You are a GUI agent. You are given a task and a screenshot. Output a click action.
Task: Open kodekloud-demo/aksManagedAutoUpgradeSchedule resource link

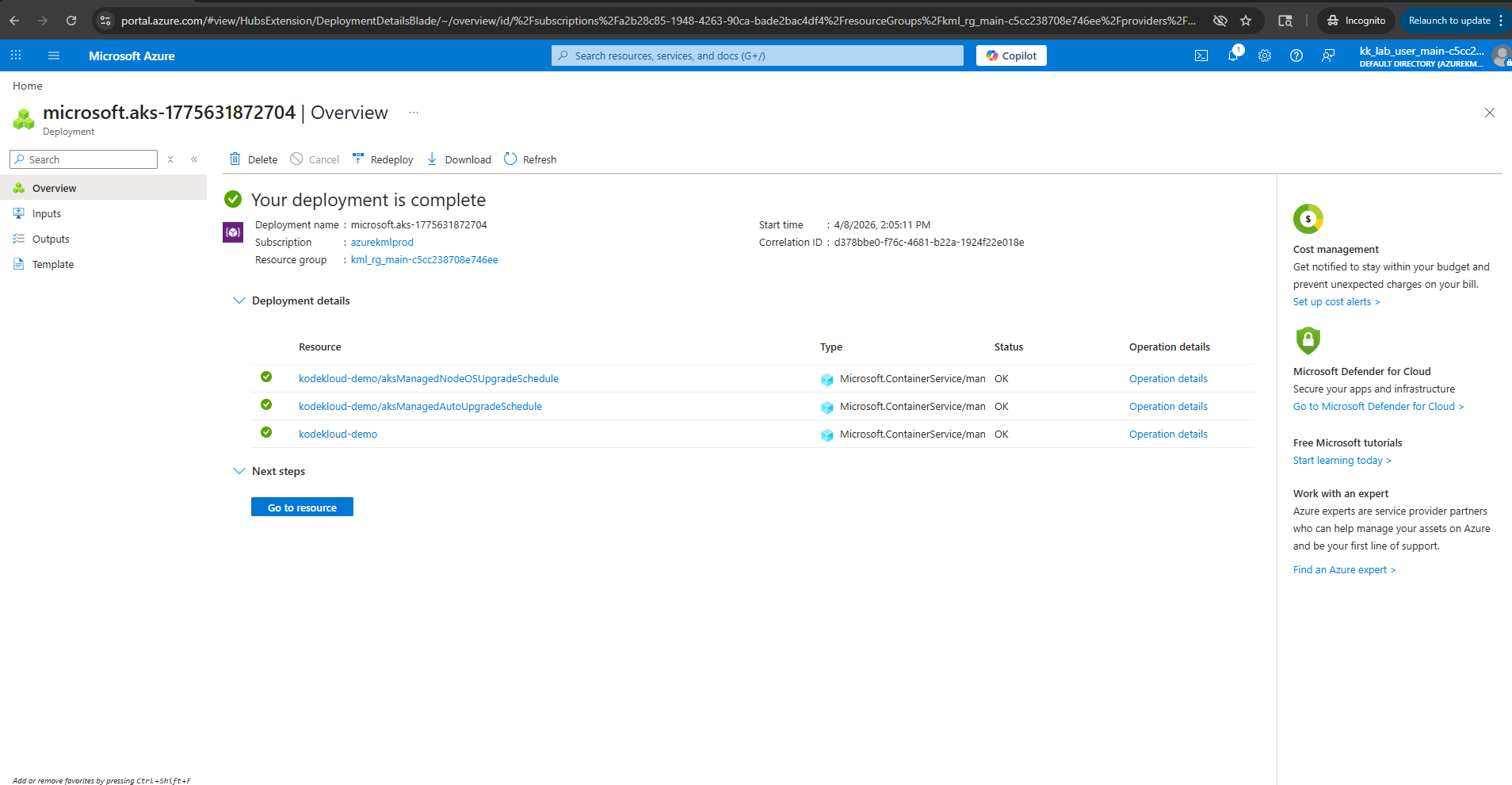click(x=420, y=407)
